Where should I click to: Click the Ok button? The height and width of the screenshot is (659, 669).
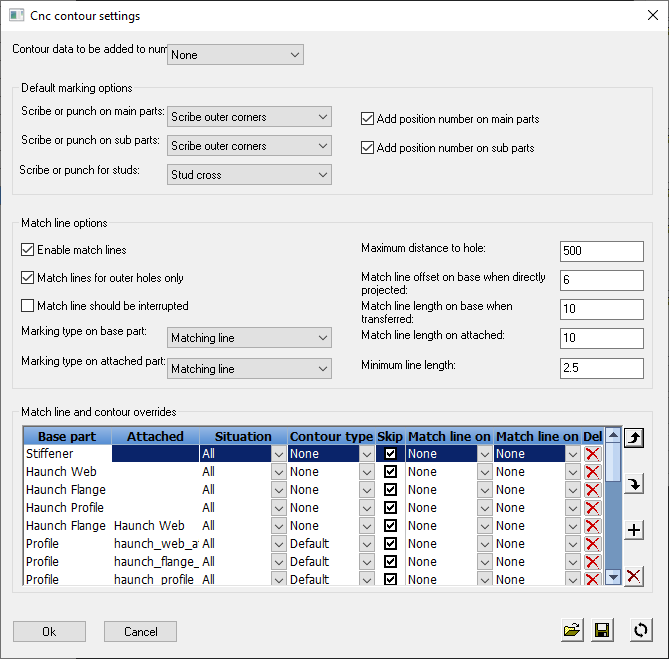pos(49,631)
